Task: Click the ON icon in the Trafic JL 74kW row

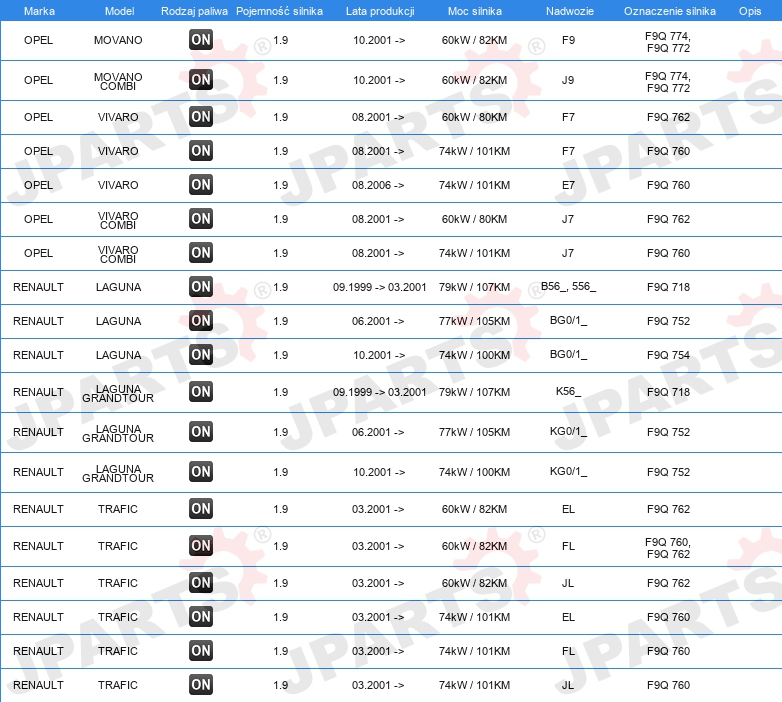Action: 201,685
